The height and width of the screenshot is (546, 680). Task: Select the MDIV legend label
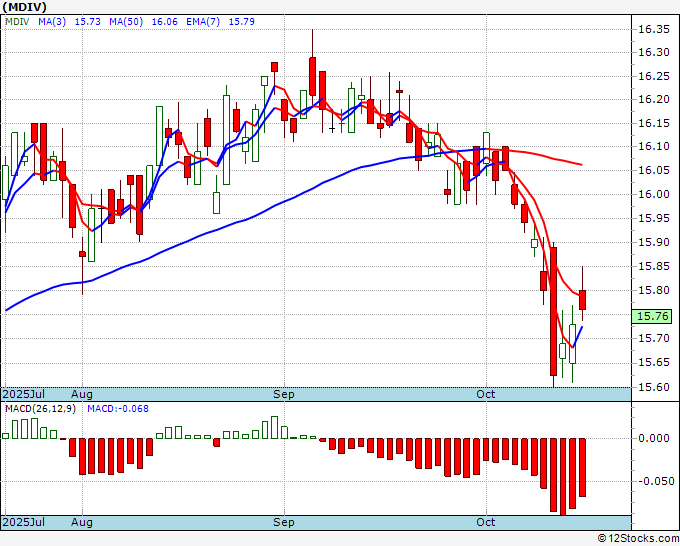coord(17,22)
